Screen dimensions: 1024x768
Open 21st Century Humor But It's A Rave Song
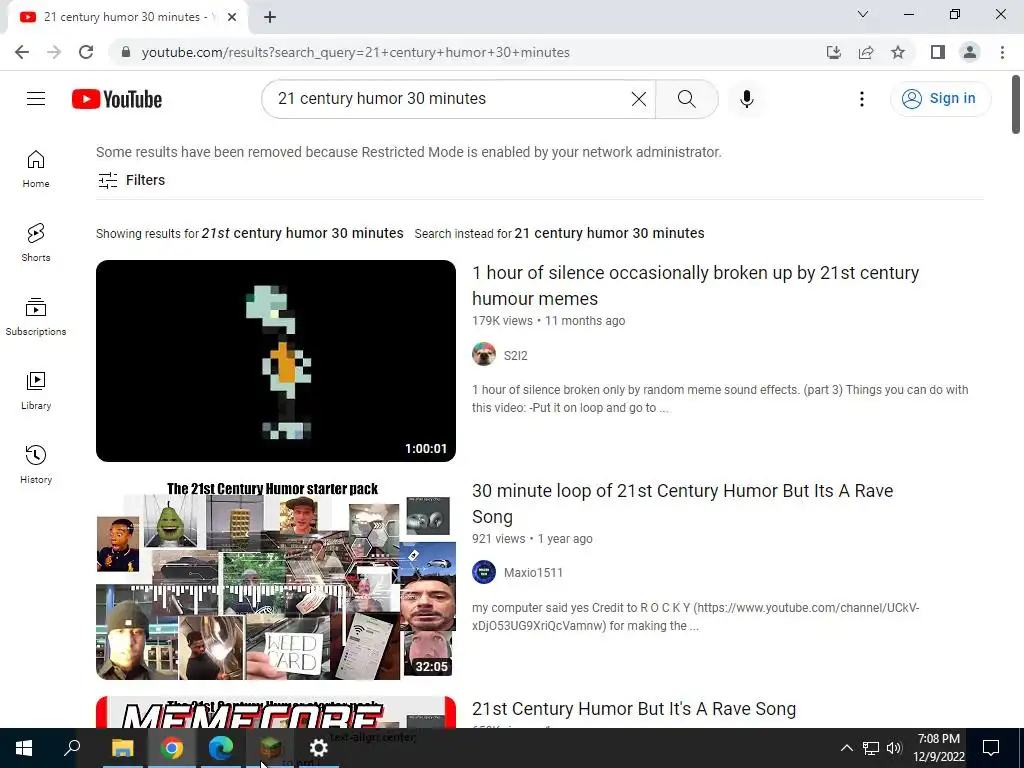[633, 709]
